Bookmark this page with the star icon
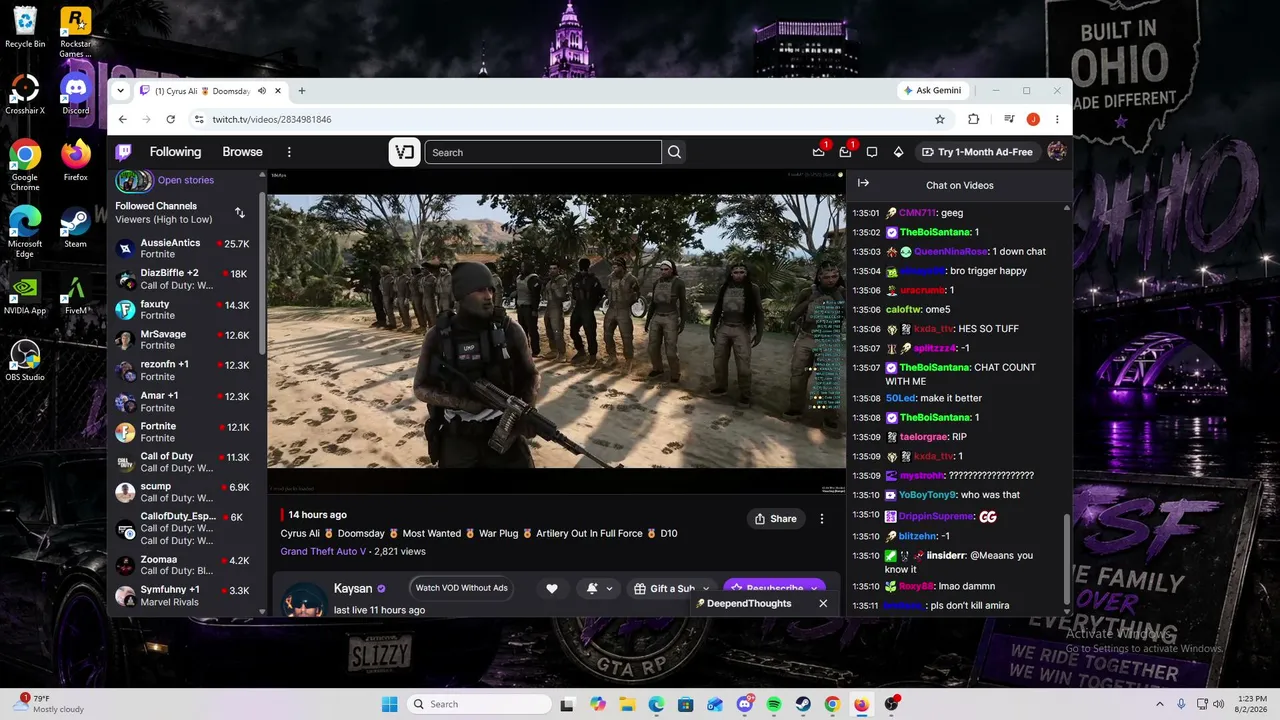Viewport: 1280px width, 720px height. point(940,119)
